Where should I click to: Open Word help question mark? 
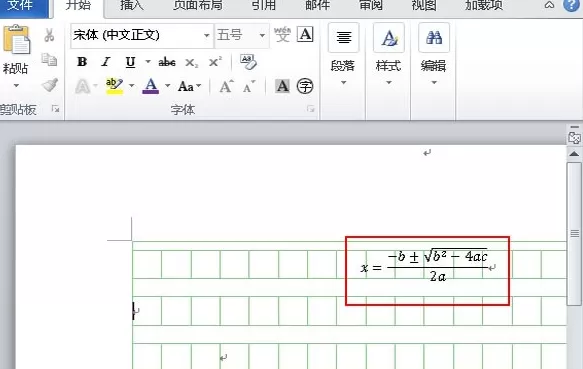pyautogui.click(x=572, y=5)
